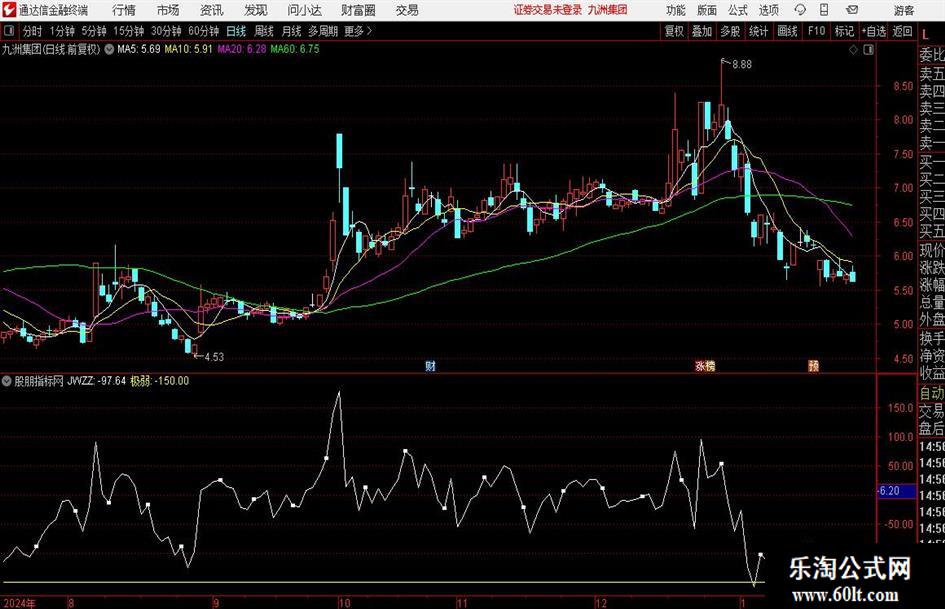Switch to 1分钟 period tab
The height and width of the screenshot is (609, 945).
62,31
